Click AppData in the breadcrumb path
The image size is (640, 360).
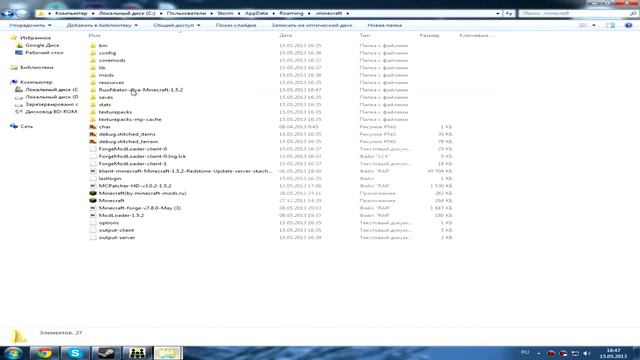tap(256, 13)
